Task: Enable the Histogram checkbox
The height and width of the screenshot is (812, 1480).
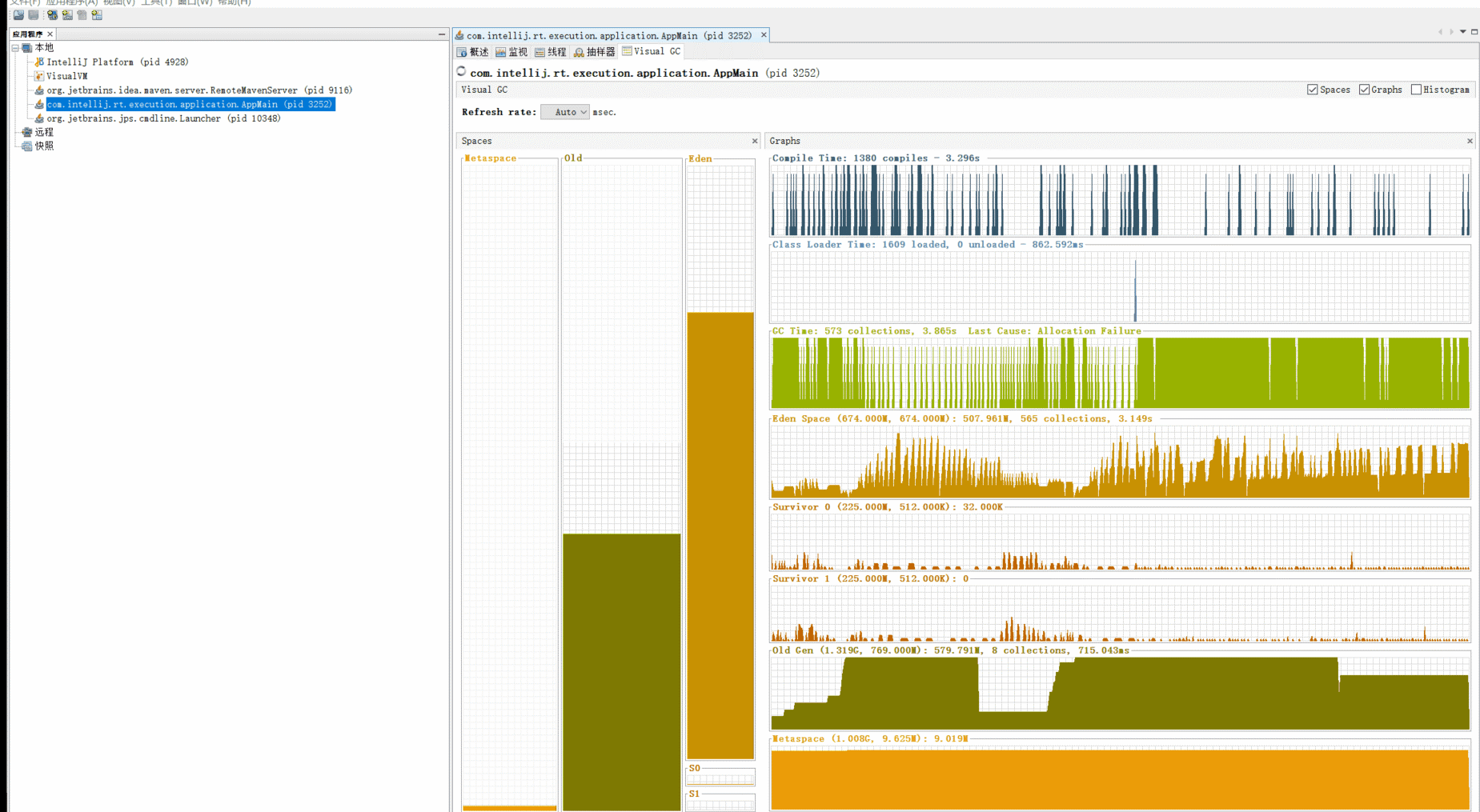Action: click(x=1417, y=90)
